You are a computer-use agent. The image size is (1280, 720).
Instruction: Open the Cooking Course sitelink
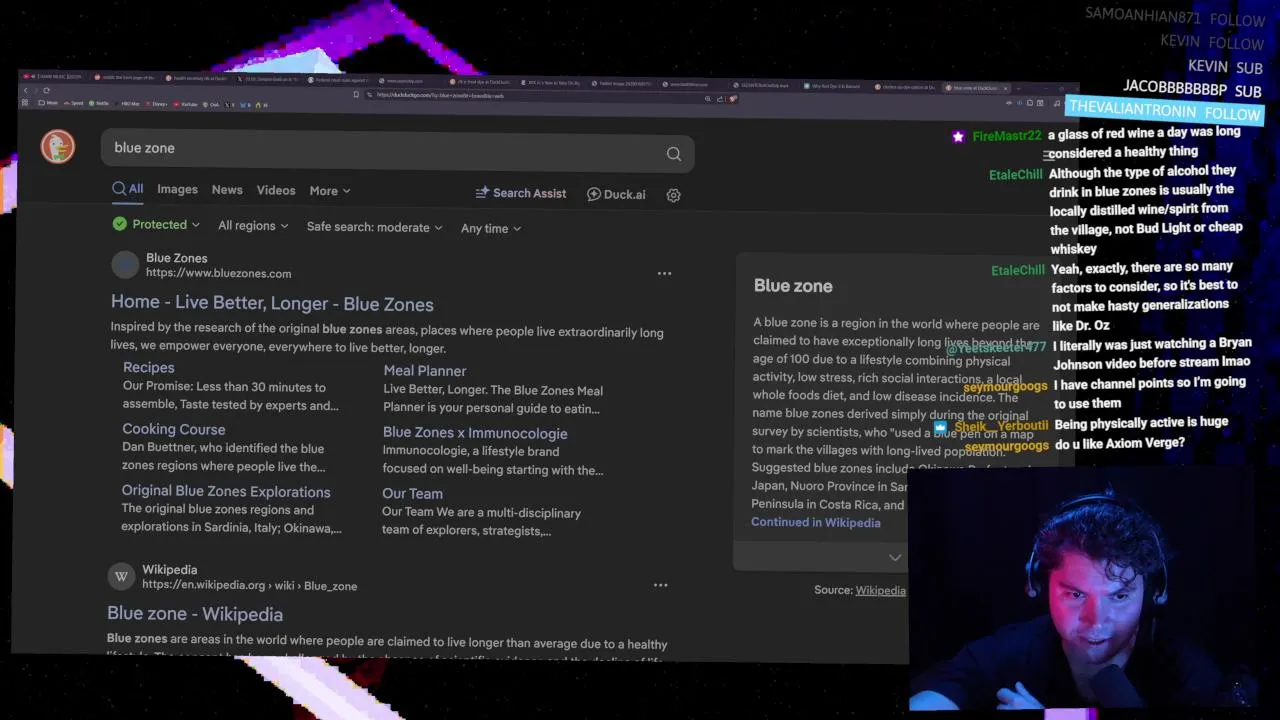pyautogui.click(x=174, y=429)
